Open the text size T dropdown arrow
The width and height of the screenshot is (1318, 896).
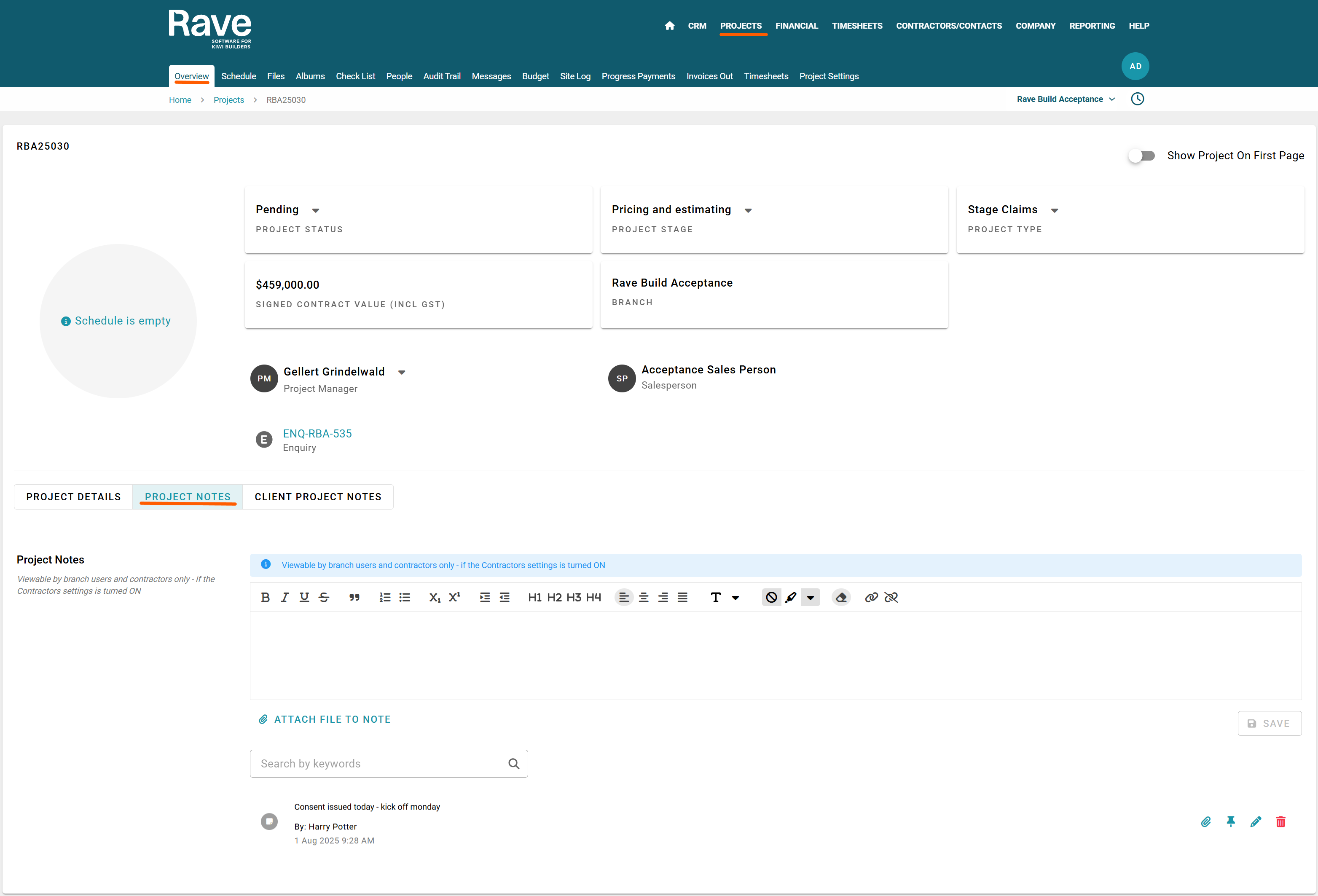point(736,598)
